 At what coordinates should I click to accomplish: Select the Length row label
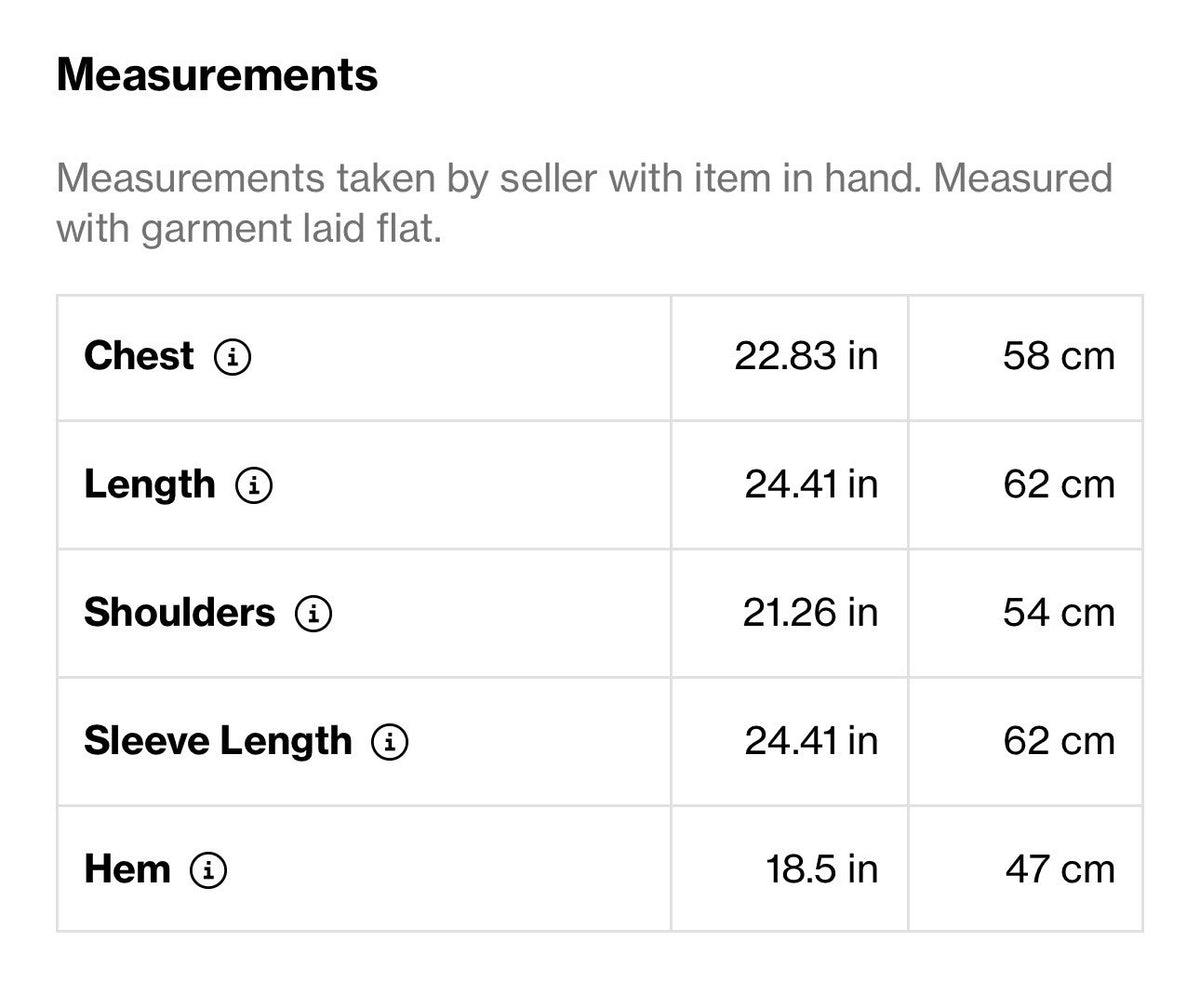[x=150, y=485]
